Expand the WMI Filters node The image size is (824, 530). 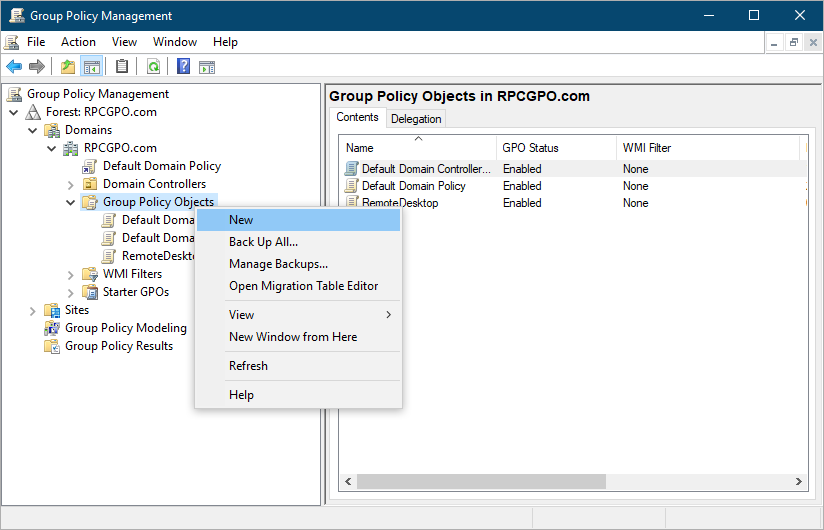coord(70,274)
